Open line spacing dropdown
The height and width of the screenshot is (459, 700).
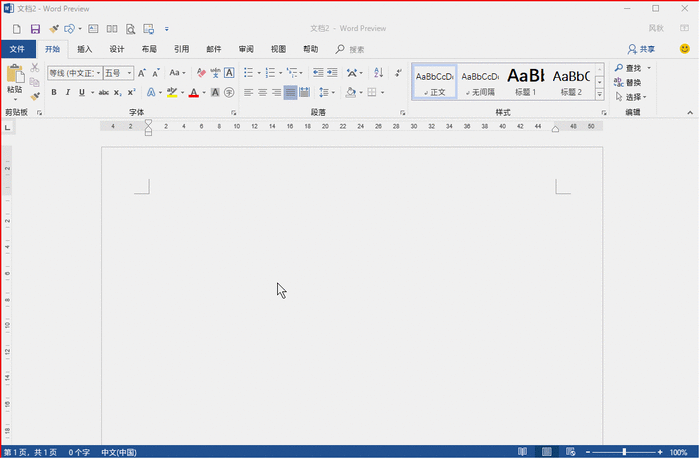coord(327,92)
